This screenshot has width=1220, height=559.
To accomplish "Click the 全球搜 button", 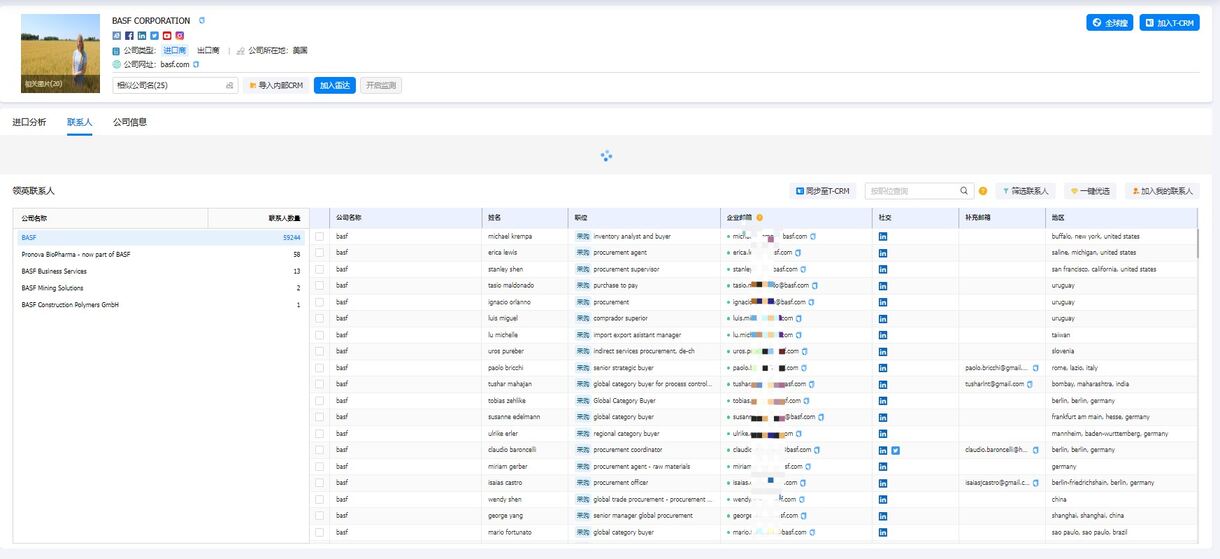I will 1109,22.
